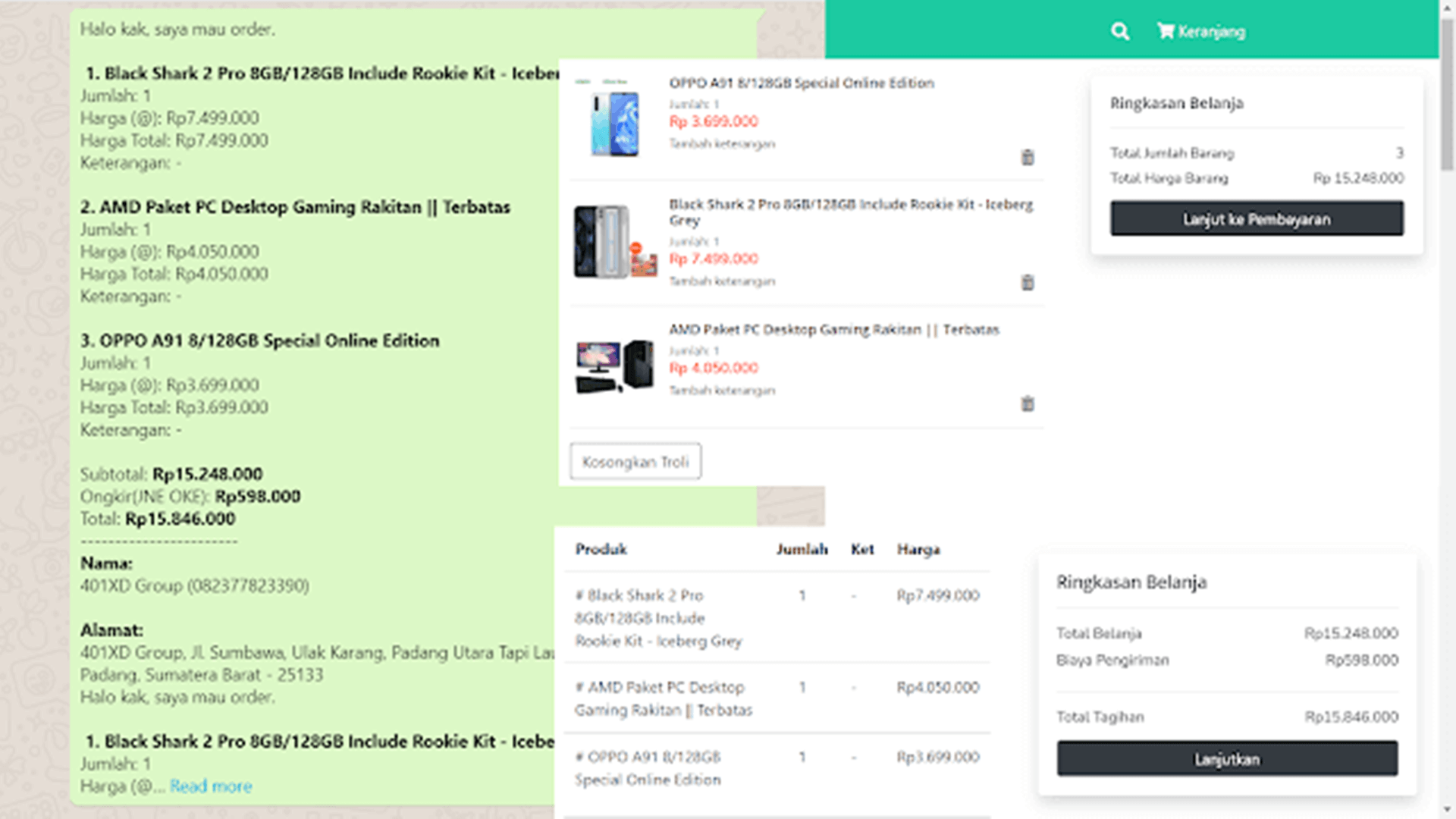Click the Lanjutkan button
The image size is (1456, 819).
tap(1226, 759)
